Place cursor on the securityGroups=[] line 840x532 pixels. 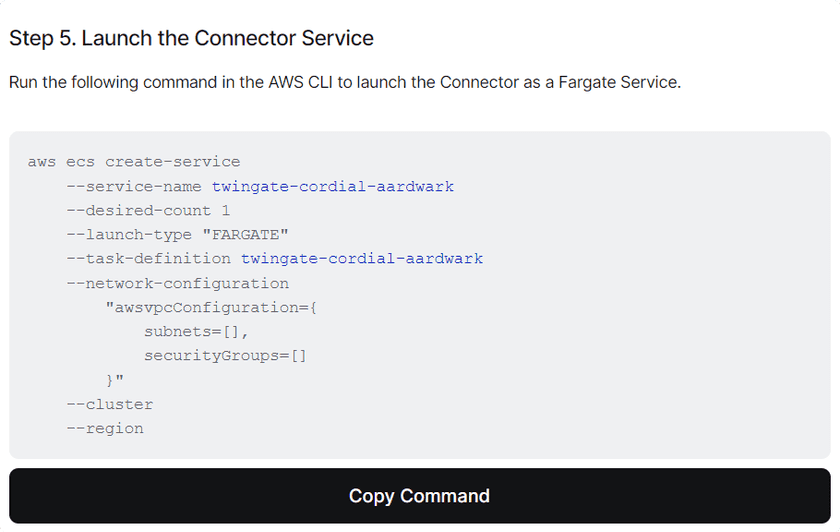coord(225,356)
